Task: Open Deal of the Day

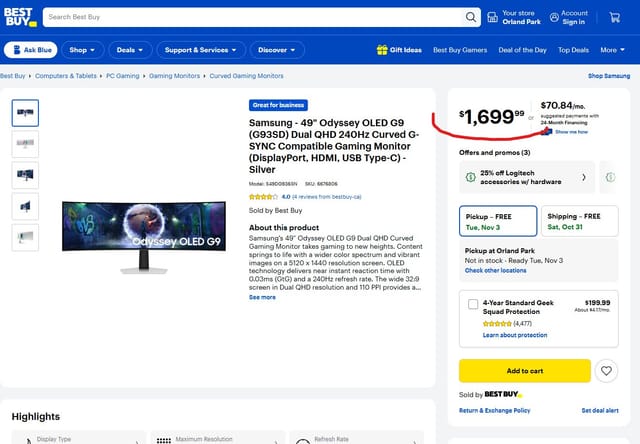Action: coord(522,50)
